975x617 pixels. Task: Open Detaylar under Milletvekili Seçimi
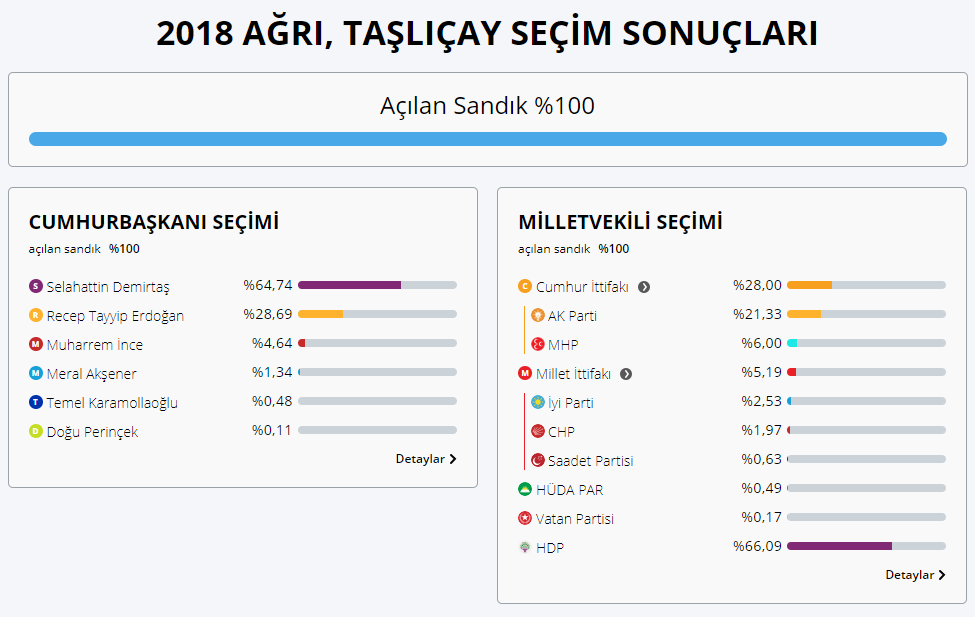tap(915, 575)
